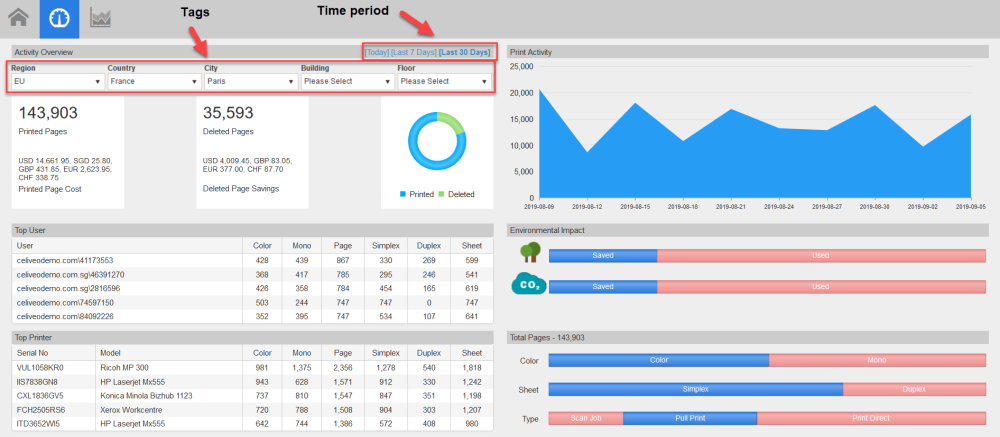Go to the Home icon
1000x437 pixels.
tap(18, 18)
